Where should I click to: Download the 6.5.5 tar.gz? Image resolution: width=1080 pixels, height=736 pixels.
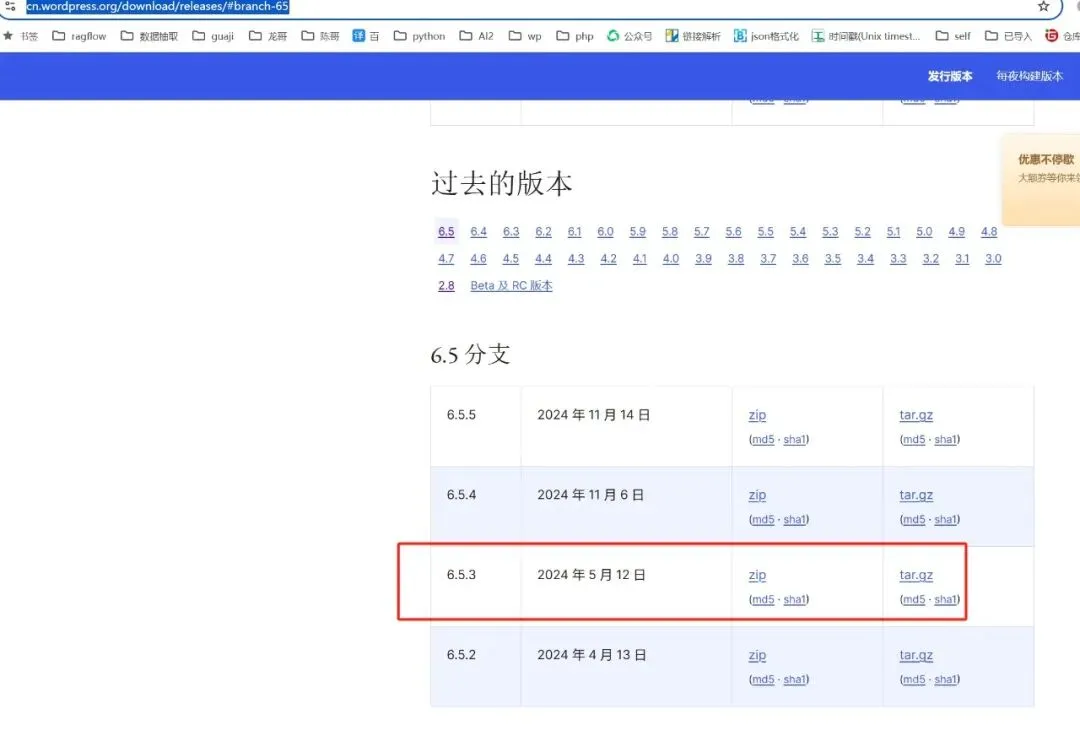point(916,415)
